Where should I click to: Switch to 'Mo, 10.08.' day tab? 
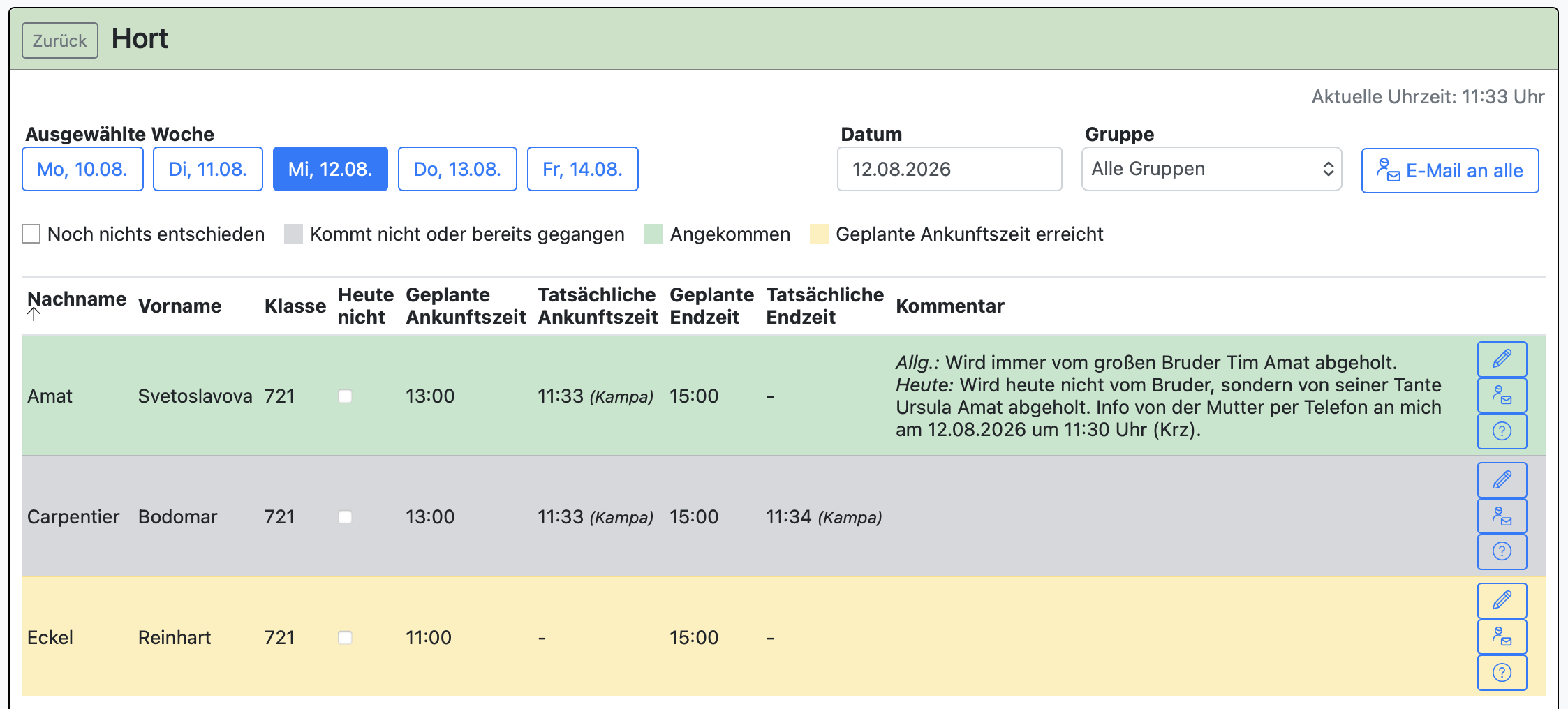82,169
